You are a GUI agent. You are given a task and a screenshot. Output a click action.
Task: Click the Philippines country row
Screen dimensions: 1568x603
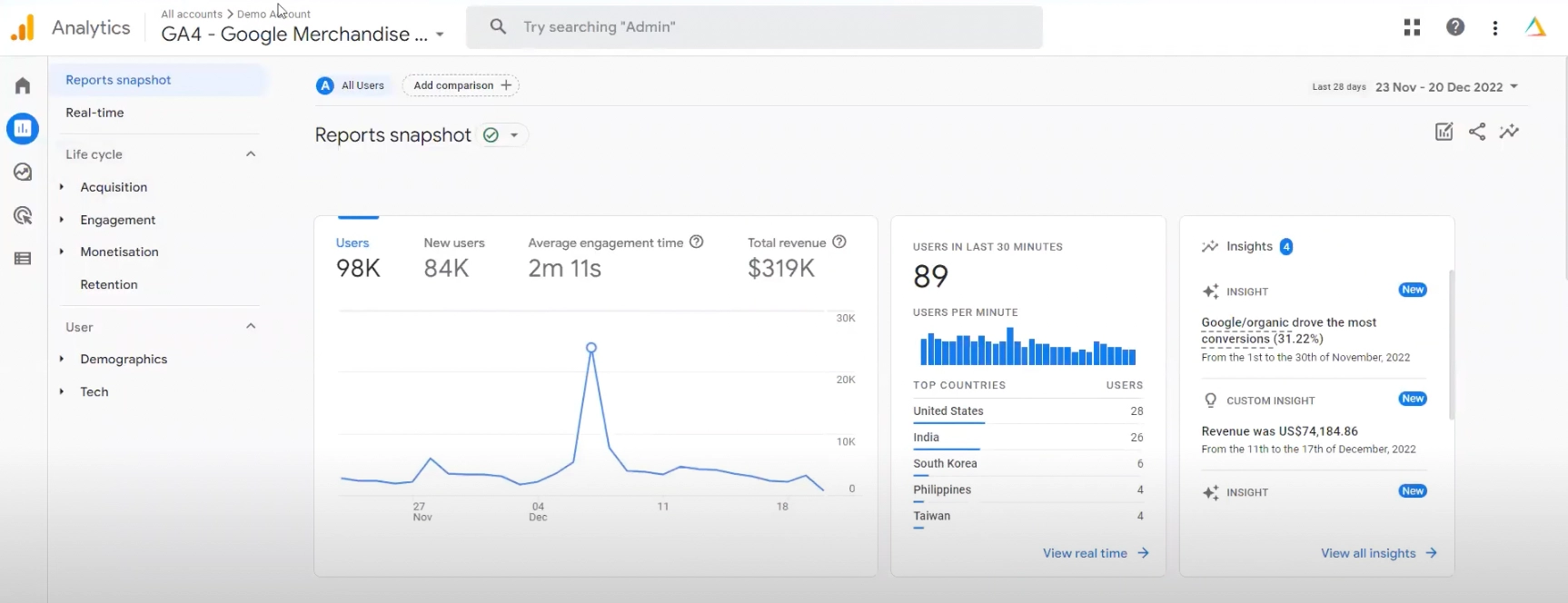1027,490
